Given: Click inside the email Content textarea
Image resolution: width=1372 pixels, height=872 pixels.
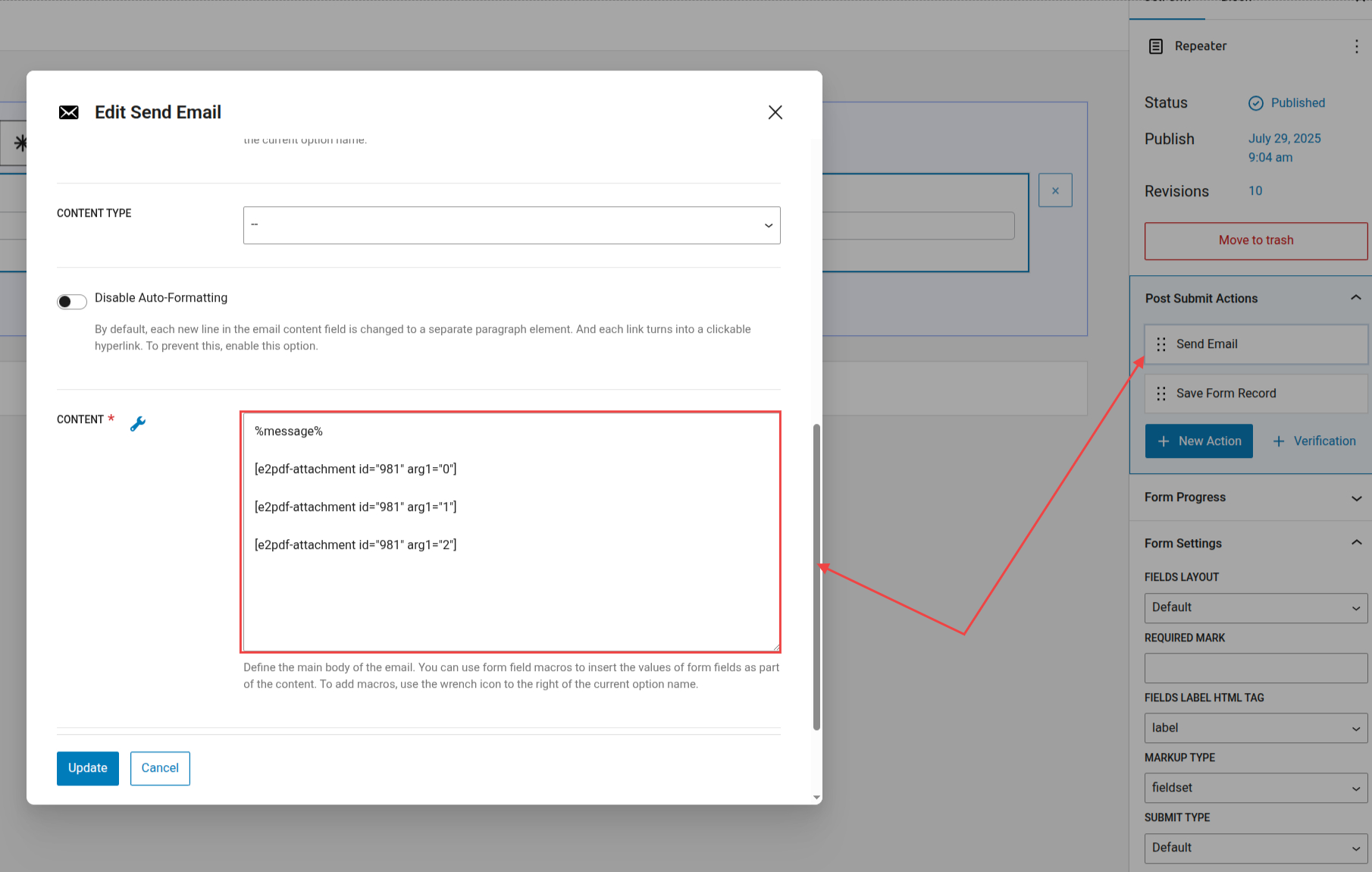Looking at the screenshot, I should [x=512, y=591].
